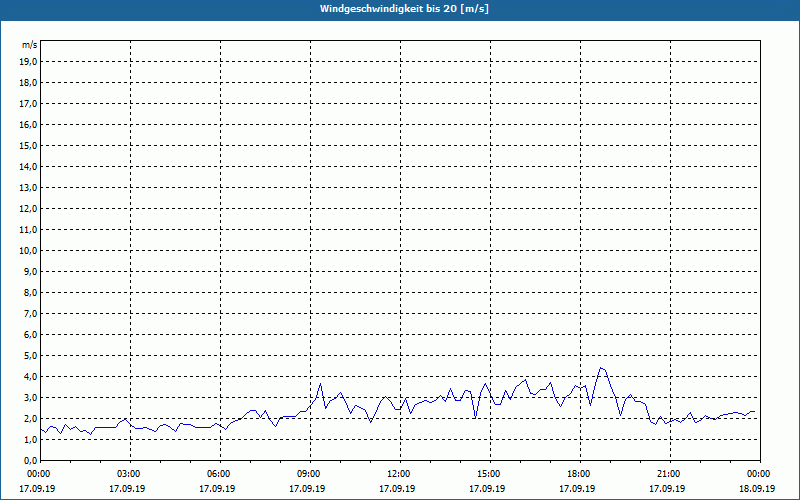Select the "7,0" y-axis label
The width and height of the screenshot is (800, 500).
[x=31, y=313]
